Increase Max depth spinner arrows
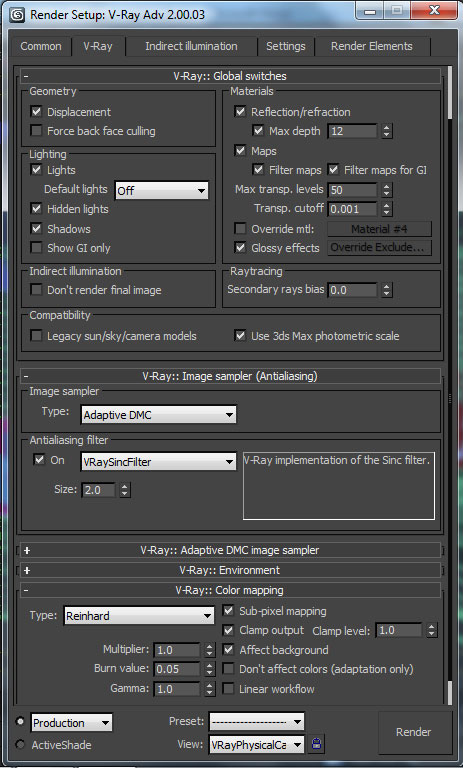Image resolution: width=463 pixels, height=768 pixels. point(387,128)
